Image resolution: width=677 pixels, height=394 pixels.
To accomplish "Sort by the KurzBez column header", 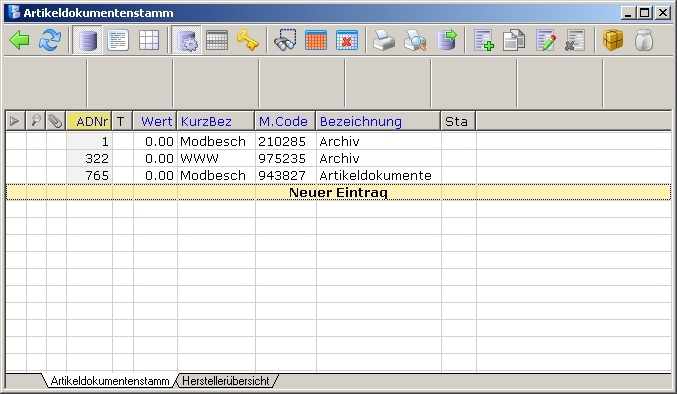I will (x=216, y=121).
